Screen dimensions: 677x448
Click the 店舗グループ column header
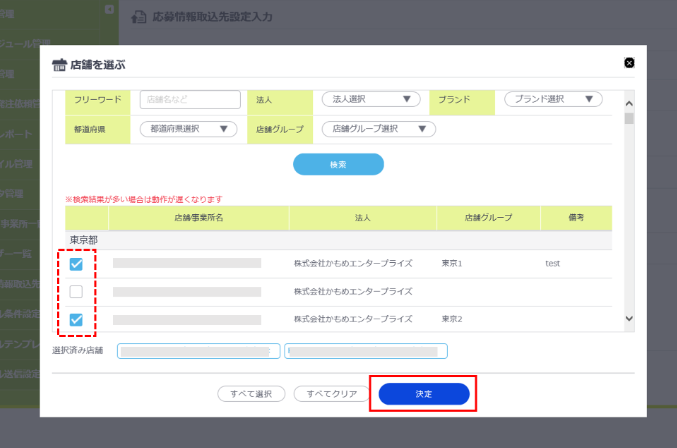point(488,217)
